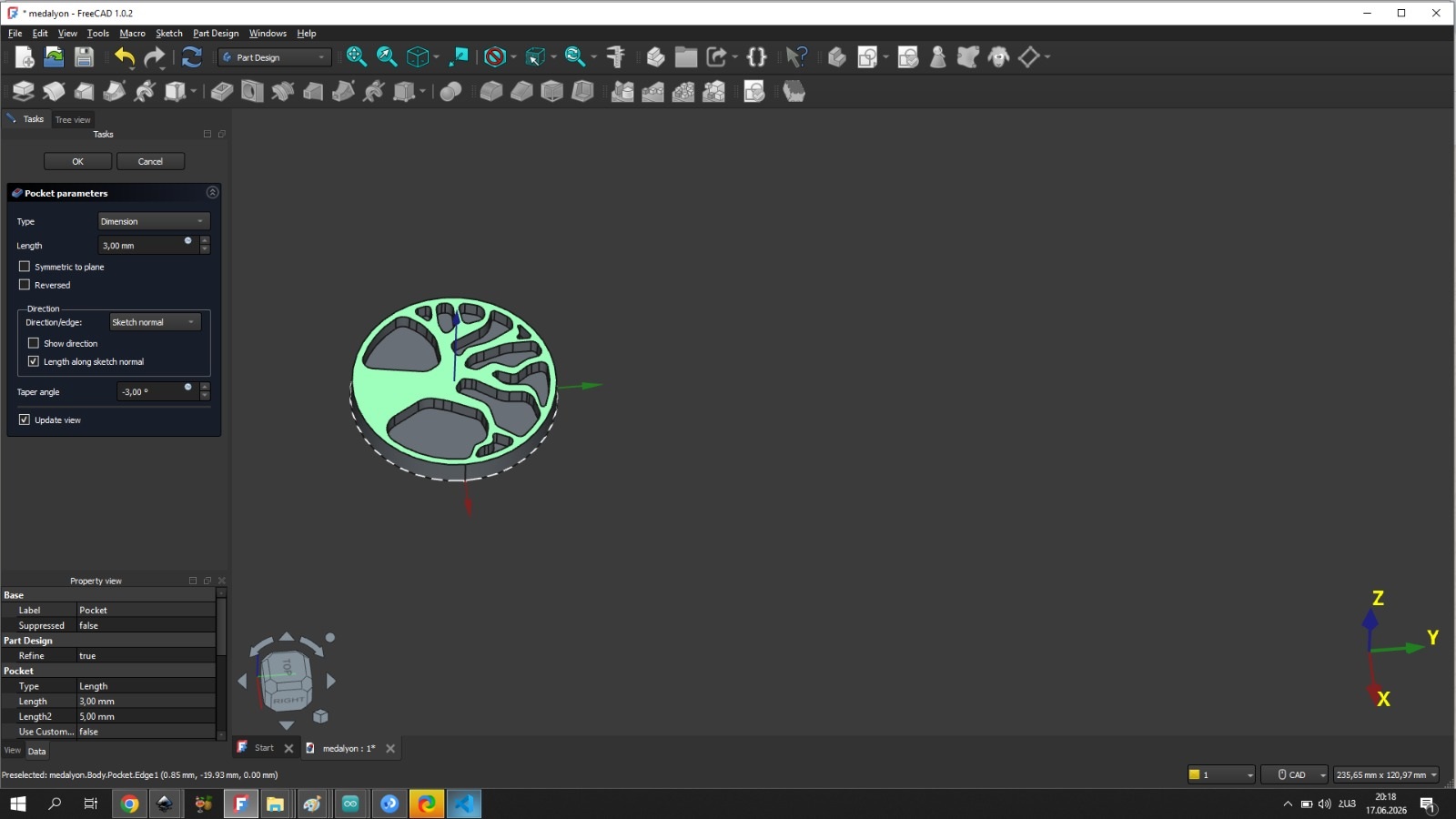Open Google Chrome from the taskbar
The width and height of the screenshot is (1456, 819).
(x=129, y=804)
